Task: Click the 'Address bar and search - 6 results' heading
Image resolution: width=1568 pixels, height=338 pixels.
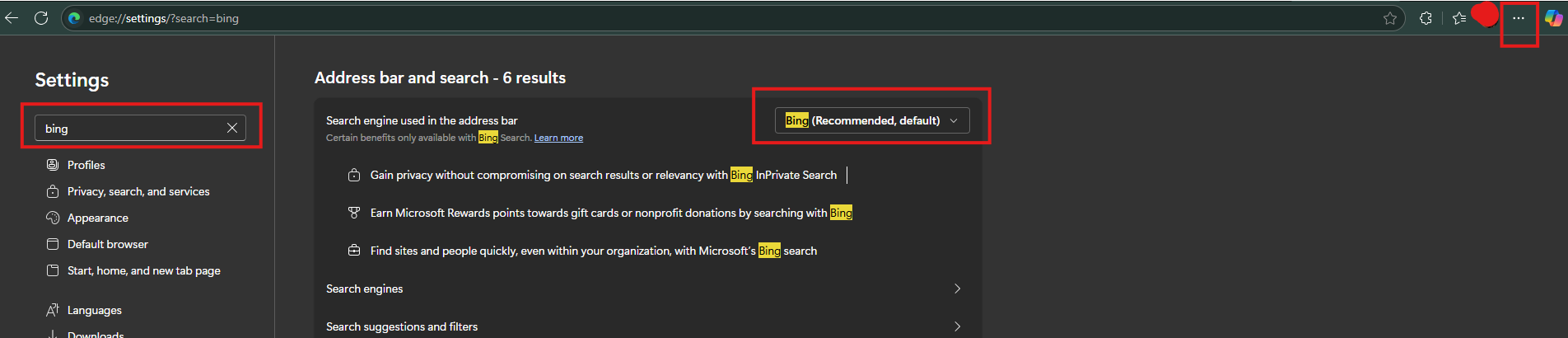Action: point(440,77)
